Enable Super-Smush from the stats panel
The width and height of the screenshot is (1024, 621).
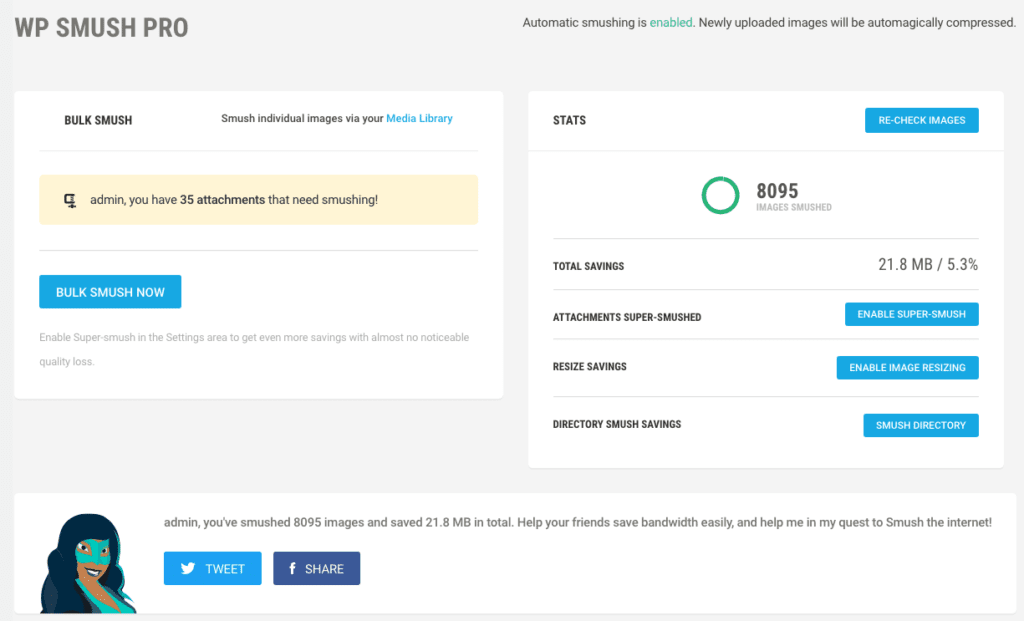pos(911,314)
